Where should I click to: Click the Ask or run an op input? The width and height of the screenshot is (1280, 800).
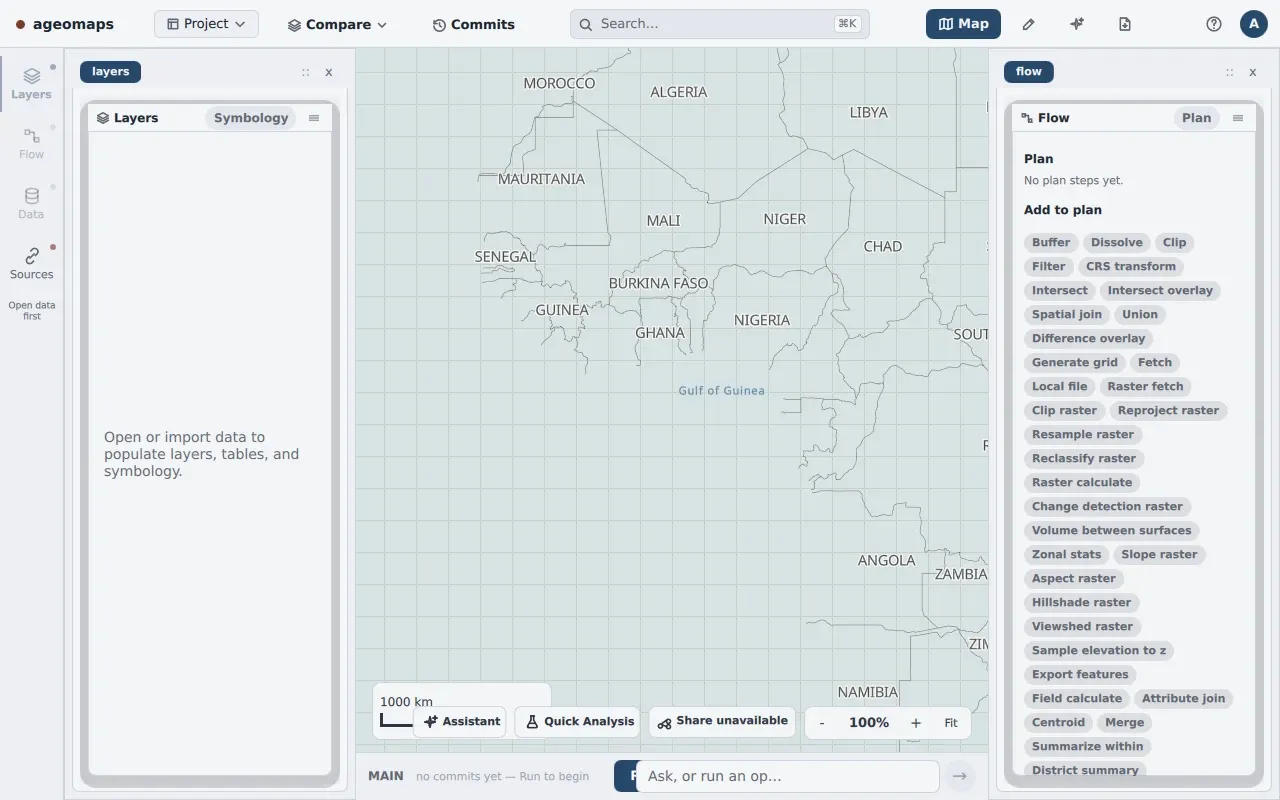click(788, 776)
